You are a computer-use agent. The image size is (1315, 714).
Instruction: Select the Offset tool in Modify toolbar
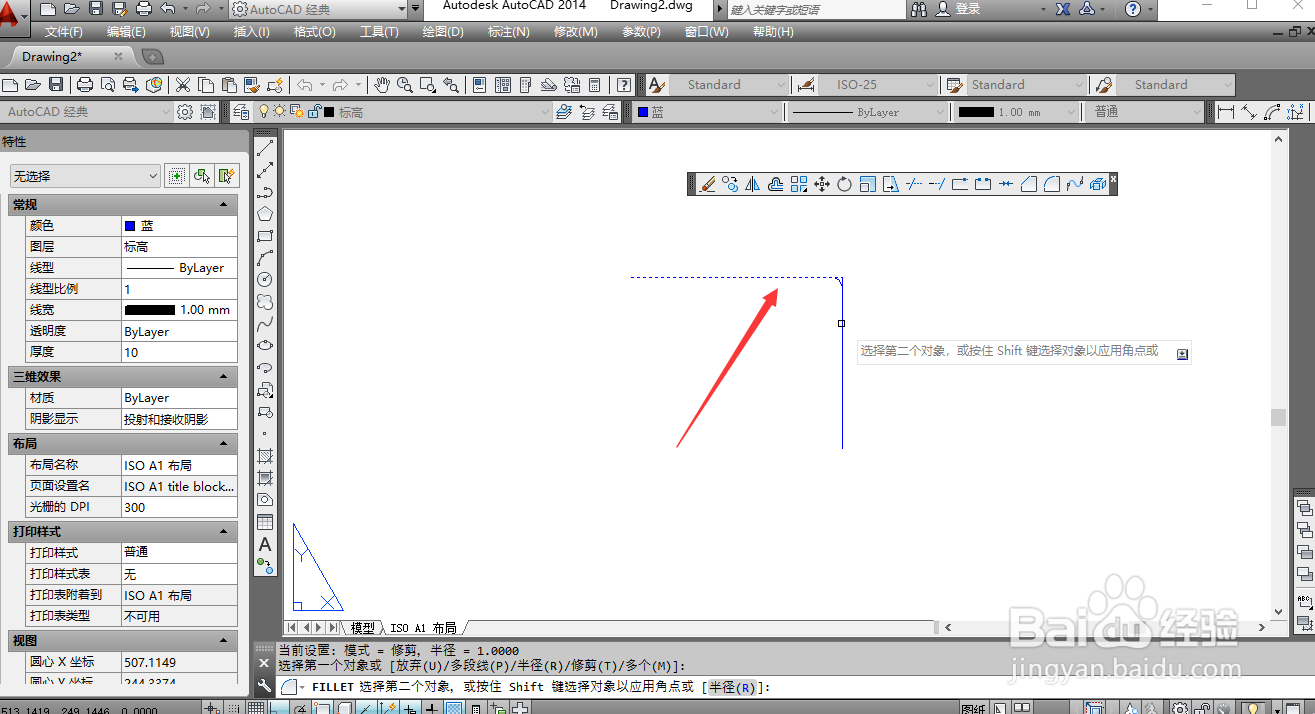coord(775,184)
